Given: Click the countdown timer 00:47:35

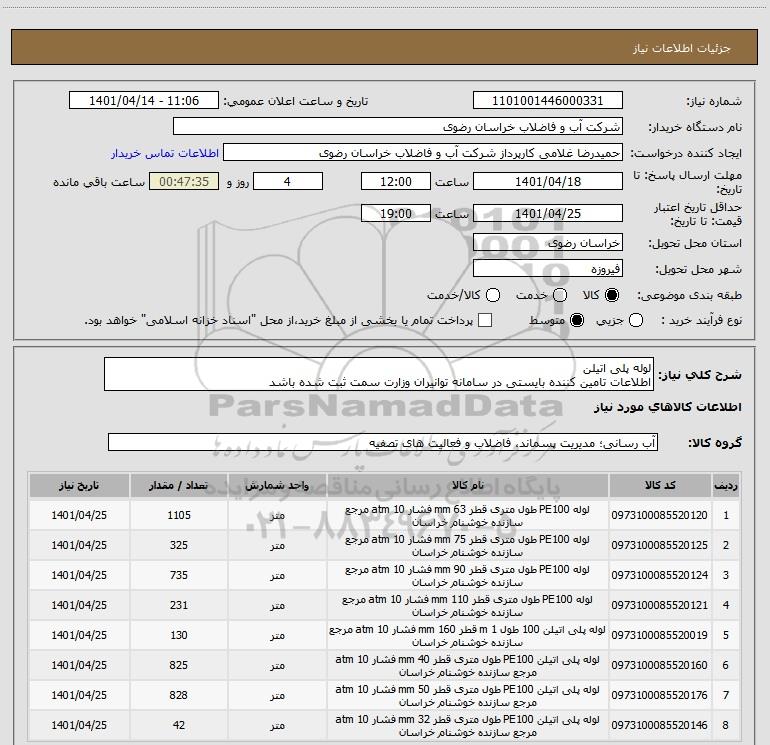Looking at the screenshot, I should 184,181.
